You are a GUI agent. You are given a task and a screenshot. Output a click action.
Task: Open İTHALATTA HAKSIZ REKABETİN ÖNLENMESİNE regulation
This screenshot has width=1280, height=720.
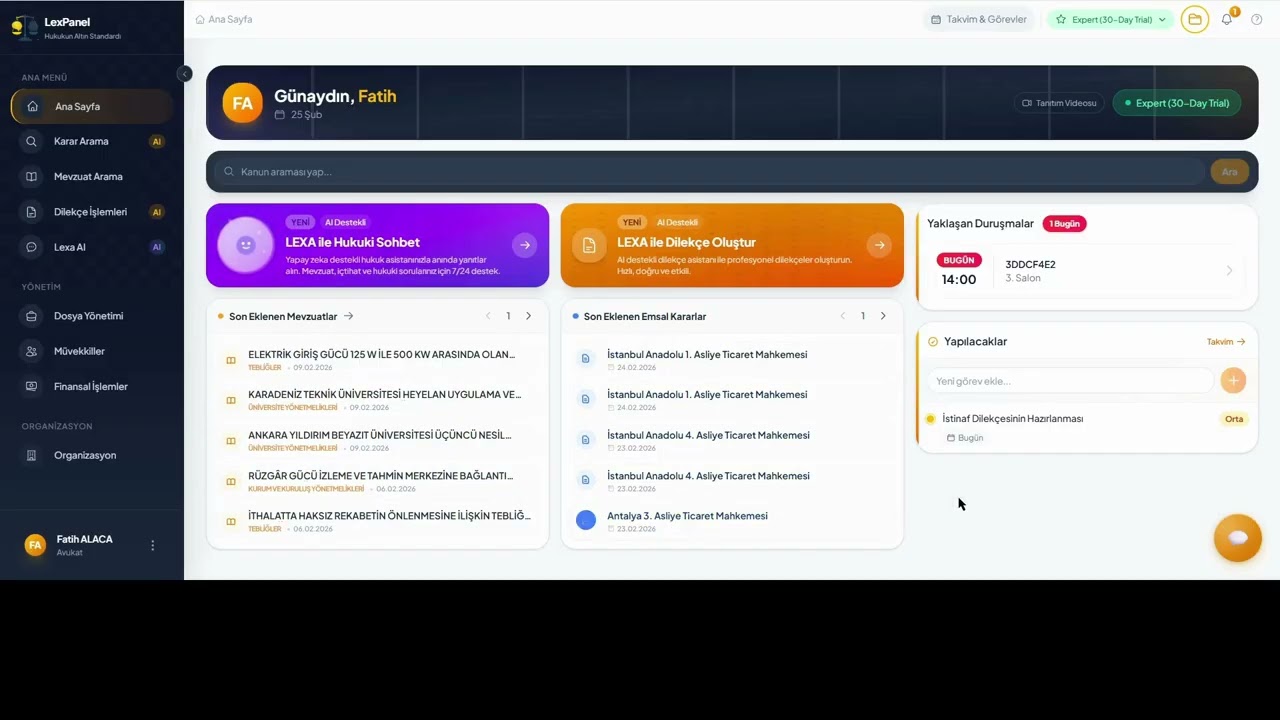389,516
